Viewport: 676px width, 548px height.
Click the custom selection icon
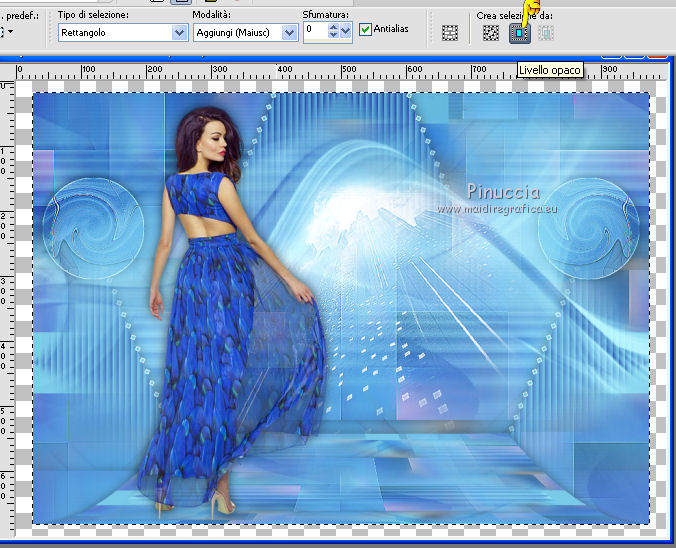450,32
